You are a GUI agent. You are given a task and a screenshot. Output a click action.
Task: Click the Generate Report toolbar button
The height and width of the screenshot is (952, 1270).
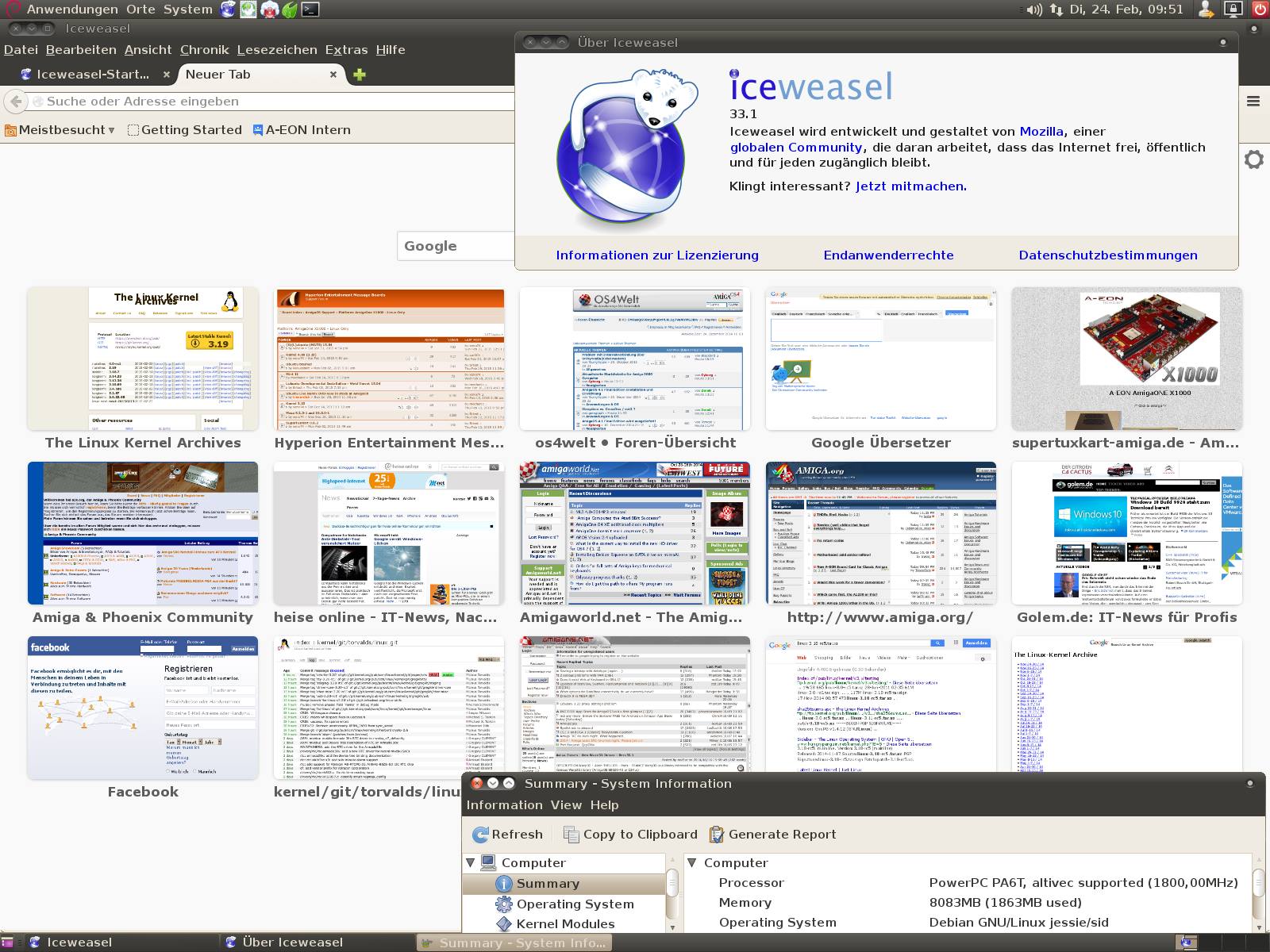click(772, 834)
